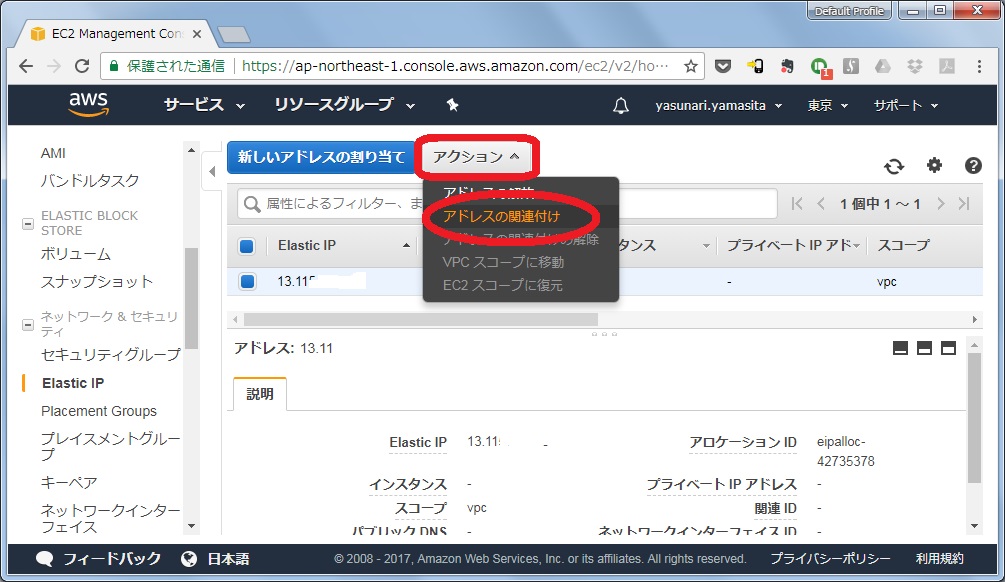Open the サービス dropdown
This screenshot has height=582, width=1005.
(x=204, y=105)
